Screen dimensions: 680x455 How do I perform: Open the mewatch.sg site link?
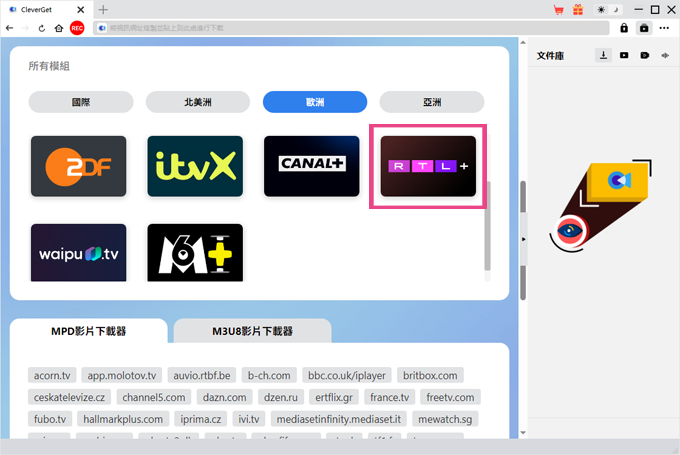point(445,419)
